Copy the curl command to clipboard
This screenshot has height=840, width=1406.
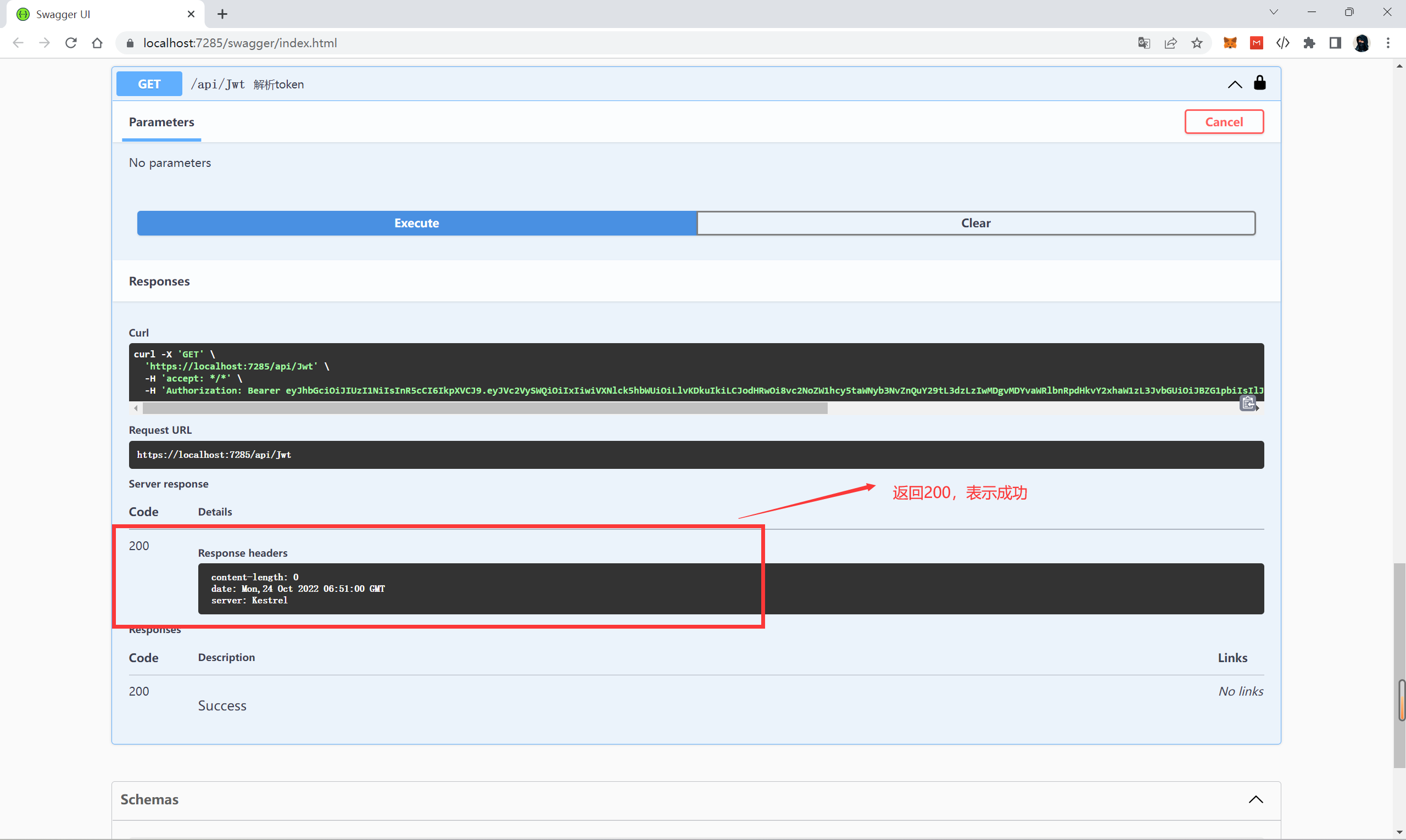pyautogui.click(x=1247, y=403)
